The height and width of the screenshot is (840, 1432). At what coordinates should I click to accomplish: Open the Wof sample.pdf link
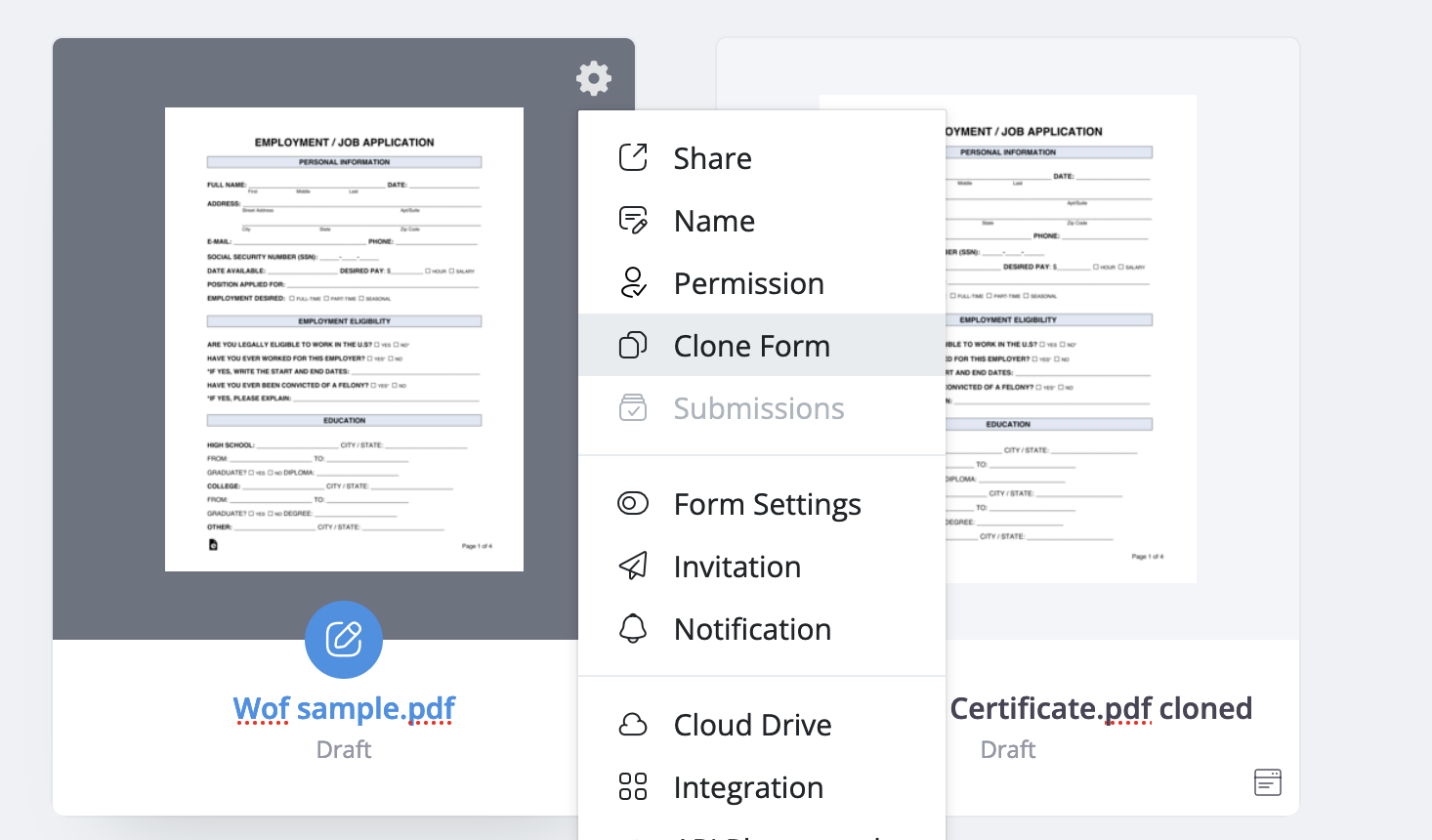344,708
